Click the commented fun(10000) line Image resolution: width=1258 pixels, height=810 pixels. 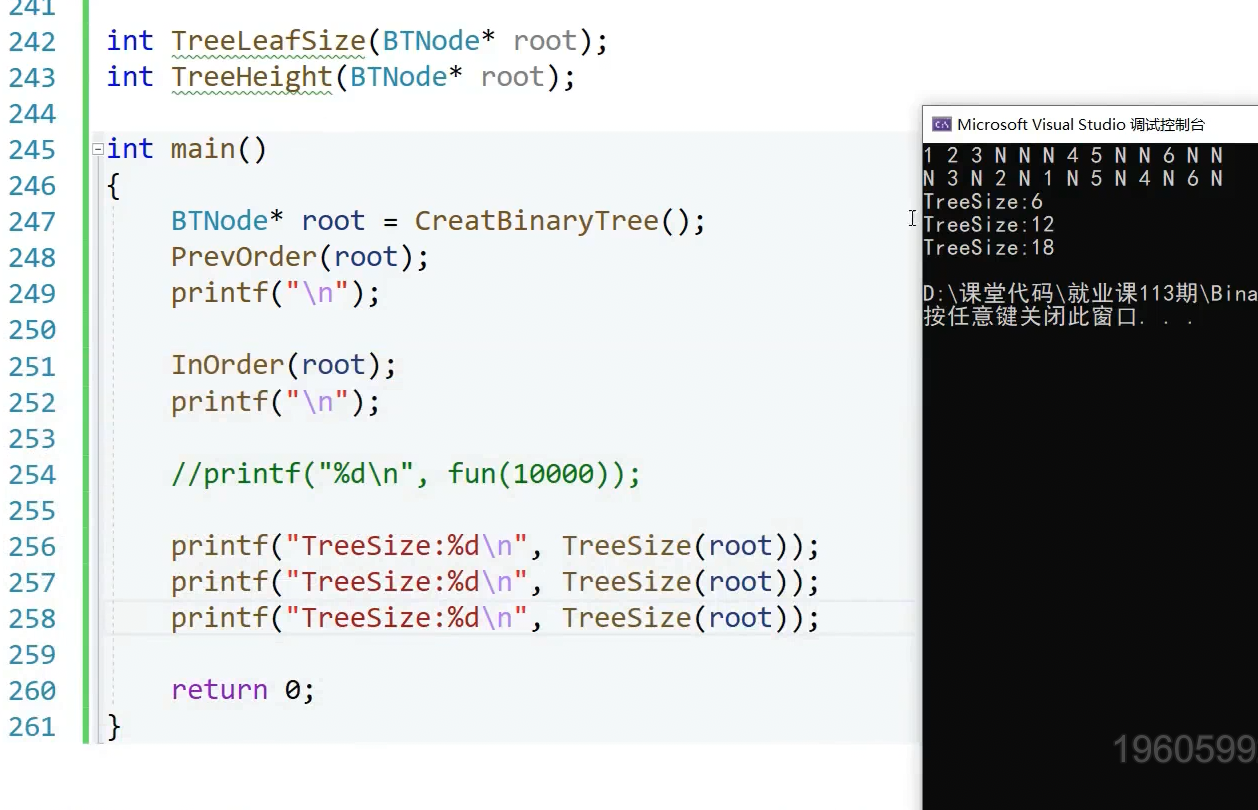[x=406, y=474]
